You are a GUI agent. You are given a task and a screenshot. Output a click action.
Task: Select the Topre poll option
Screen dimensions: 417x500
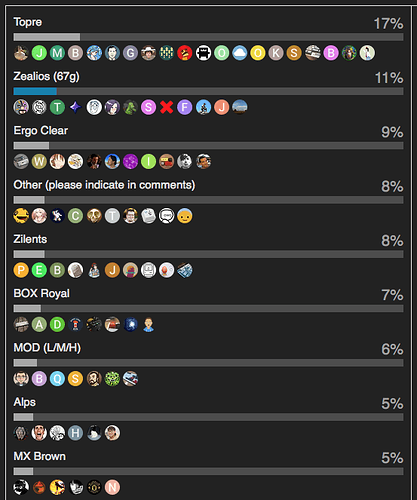pos(28,22)
